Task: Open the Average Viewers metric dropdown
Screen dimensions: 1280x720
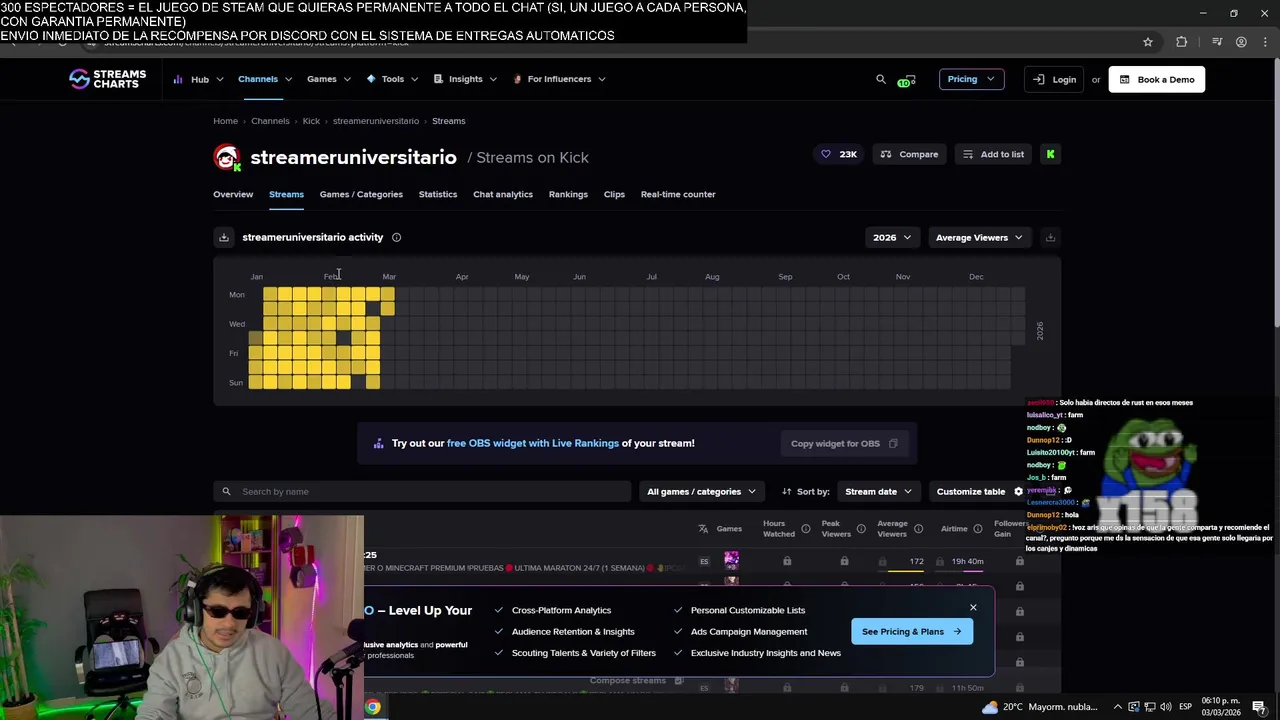Action: 979,237
